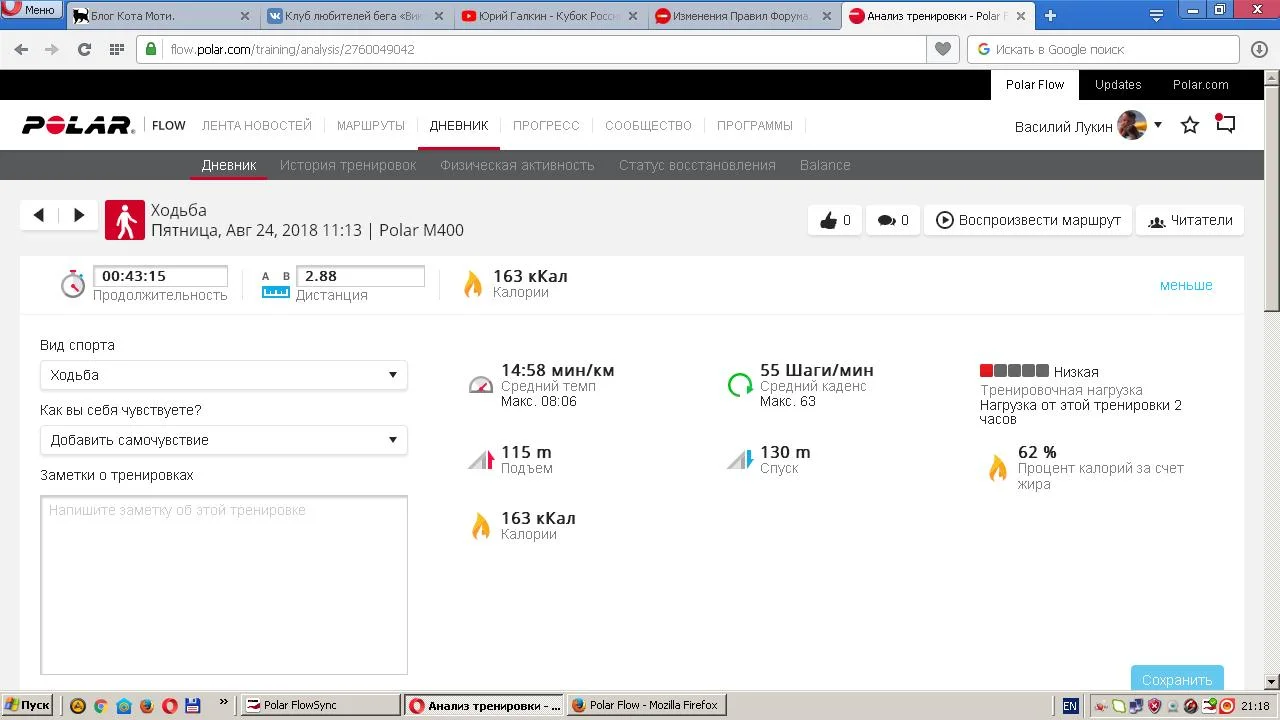Click the training load level indicator

[1014, 371]
